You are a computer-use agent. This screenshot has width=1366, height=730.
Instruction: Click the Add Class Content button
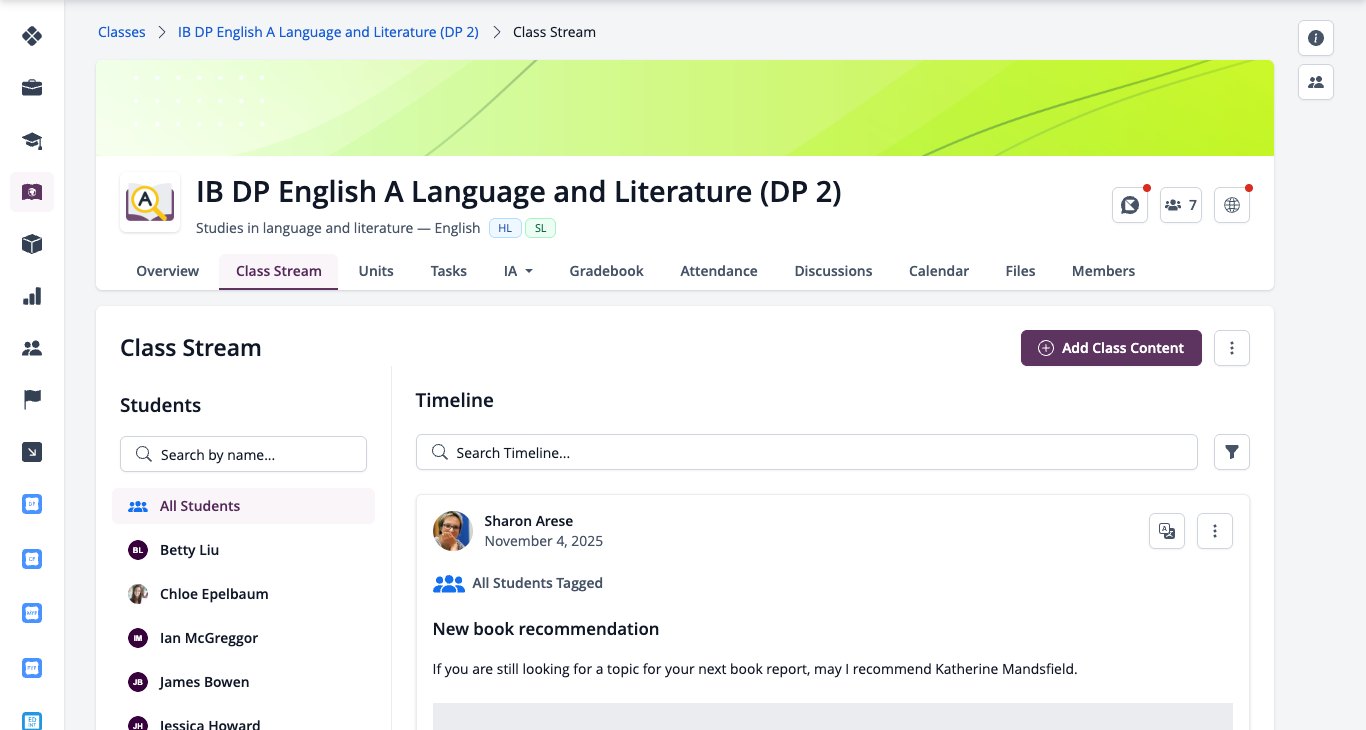(x=1111, y=348)
